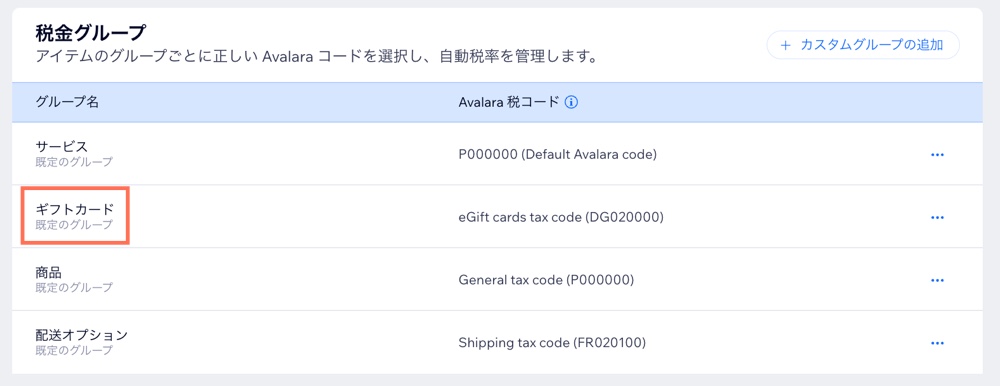The width and height of the screenshot is (1000, 386).
Task: Click the General tax code (P000000) entry
Action: (546, 280)
